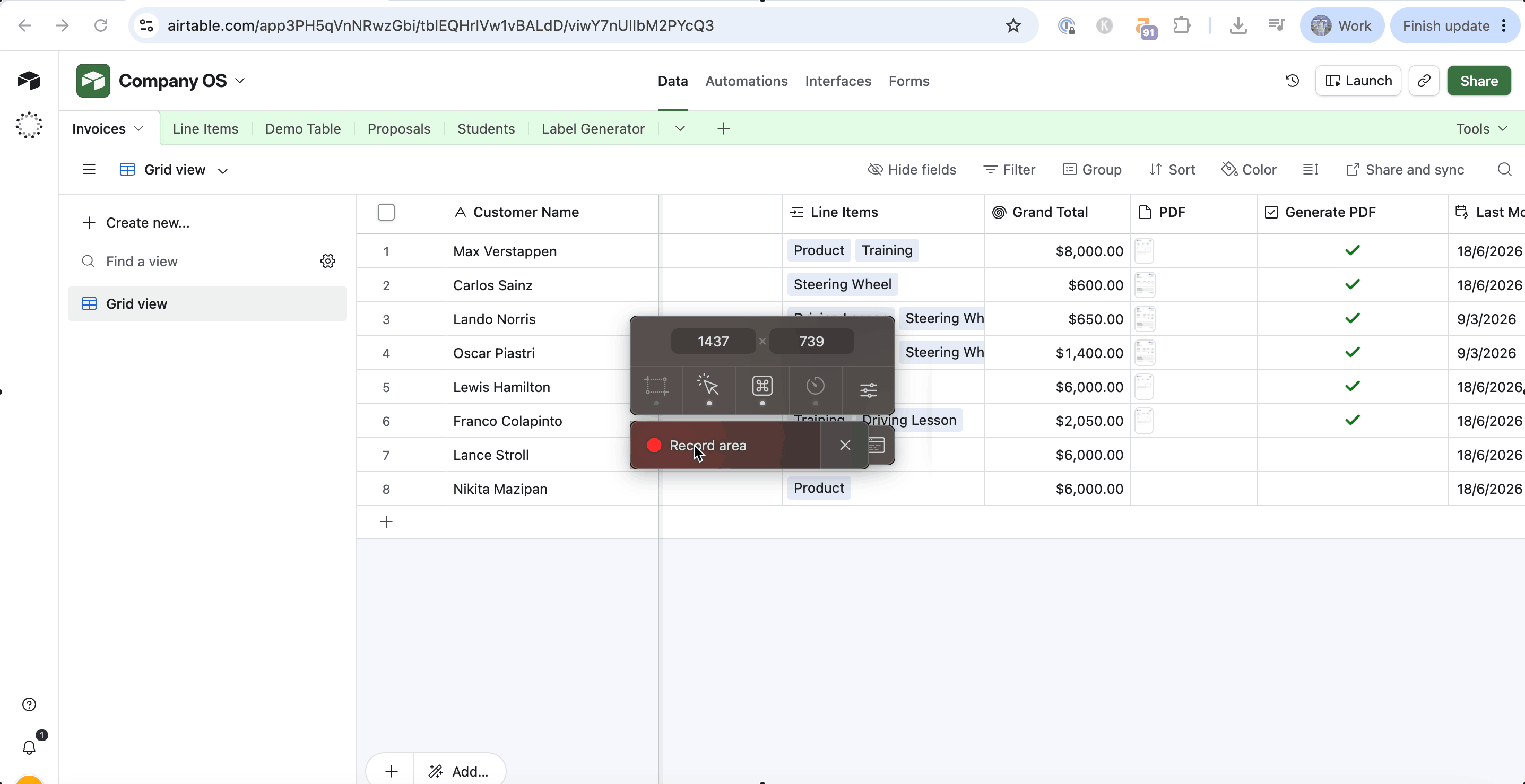Screen dimensions: 1525x784
Task: Reload the page
Action: point(101,25)
